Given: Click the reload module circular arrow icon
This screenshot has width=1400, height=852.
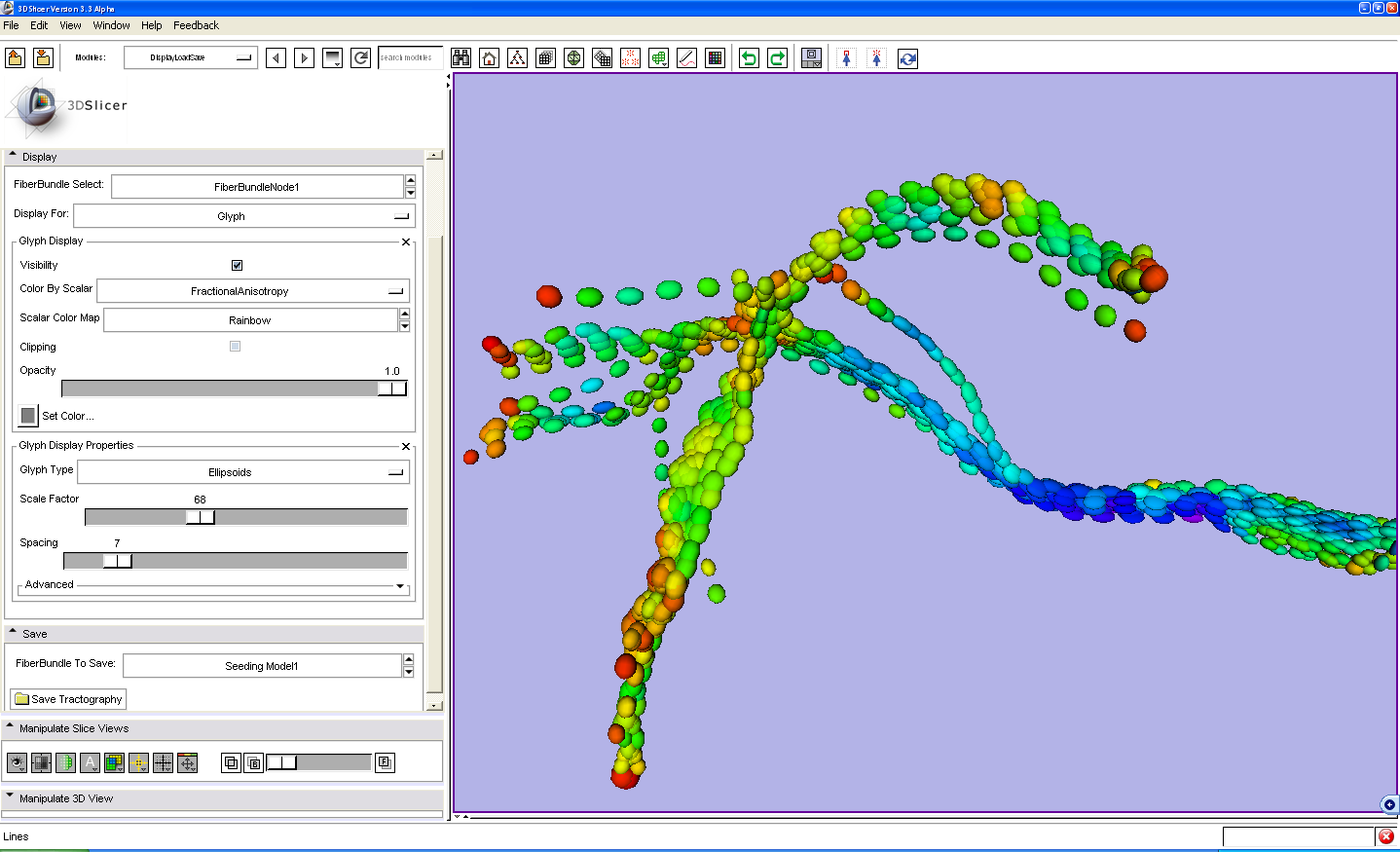Looking at the screenshot, I should coord(360,58).
